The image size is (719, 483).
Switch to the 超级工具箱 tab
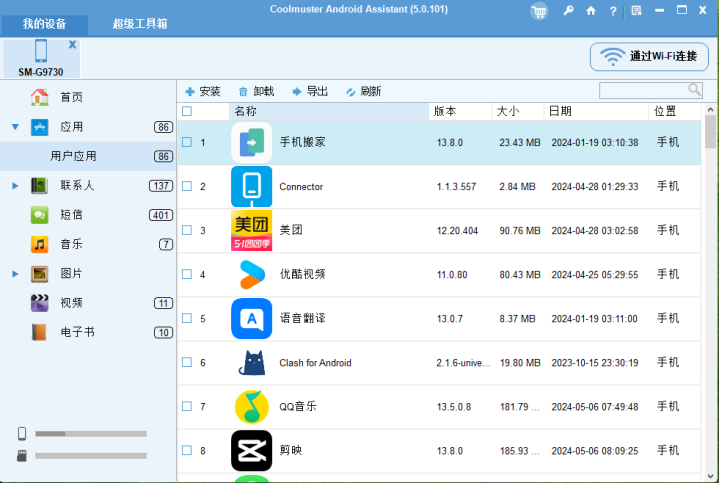[x=140, y=24]
